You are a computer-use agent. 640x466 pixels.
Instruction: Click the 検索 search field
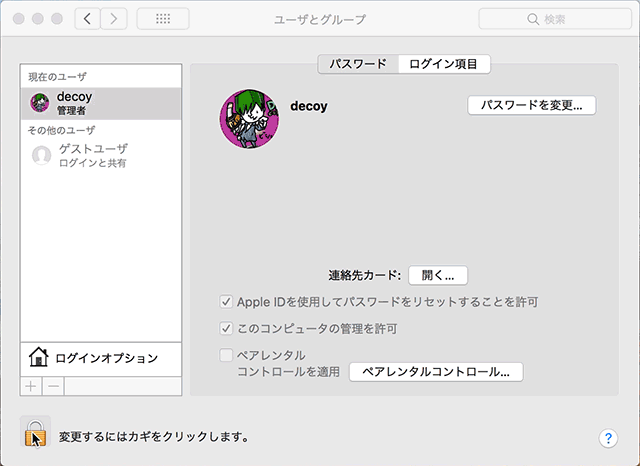click(x=555, y=19)
